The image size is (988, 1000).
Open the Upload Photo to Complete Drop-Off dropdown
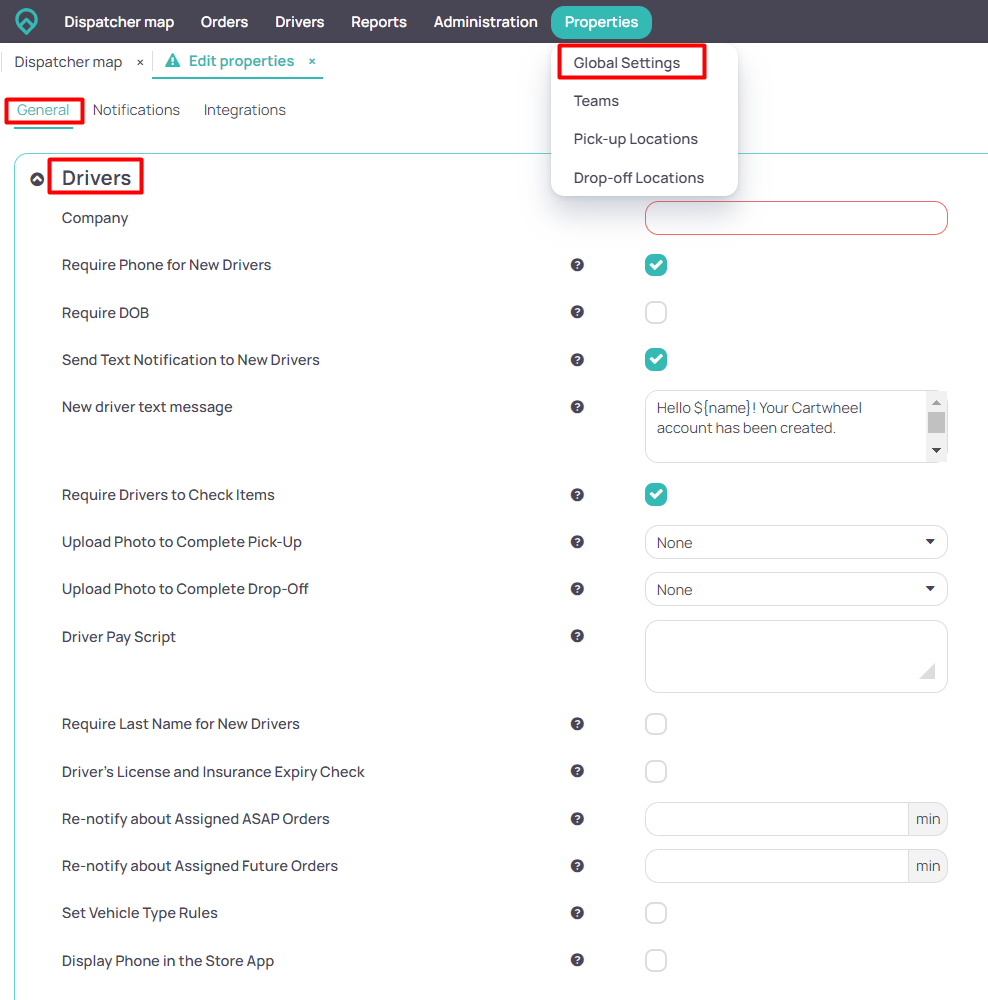coord(796,589)
